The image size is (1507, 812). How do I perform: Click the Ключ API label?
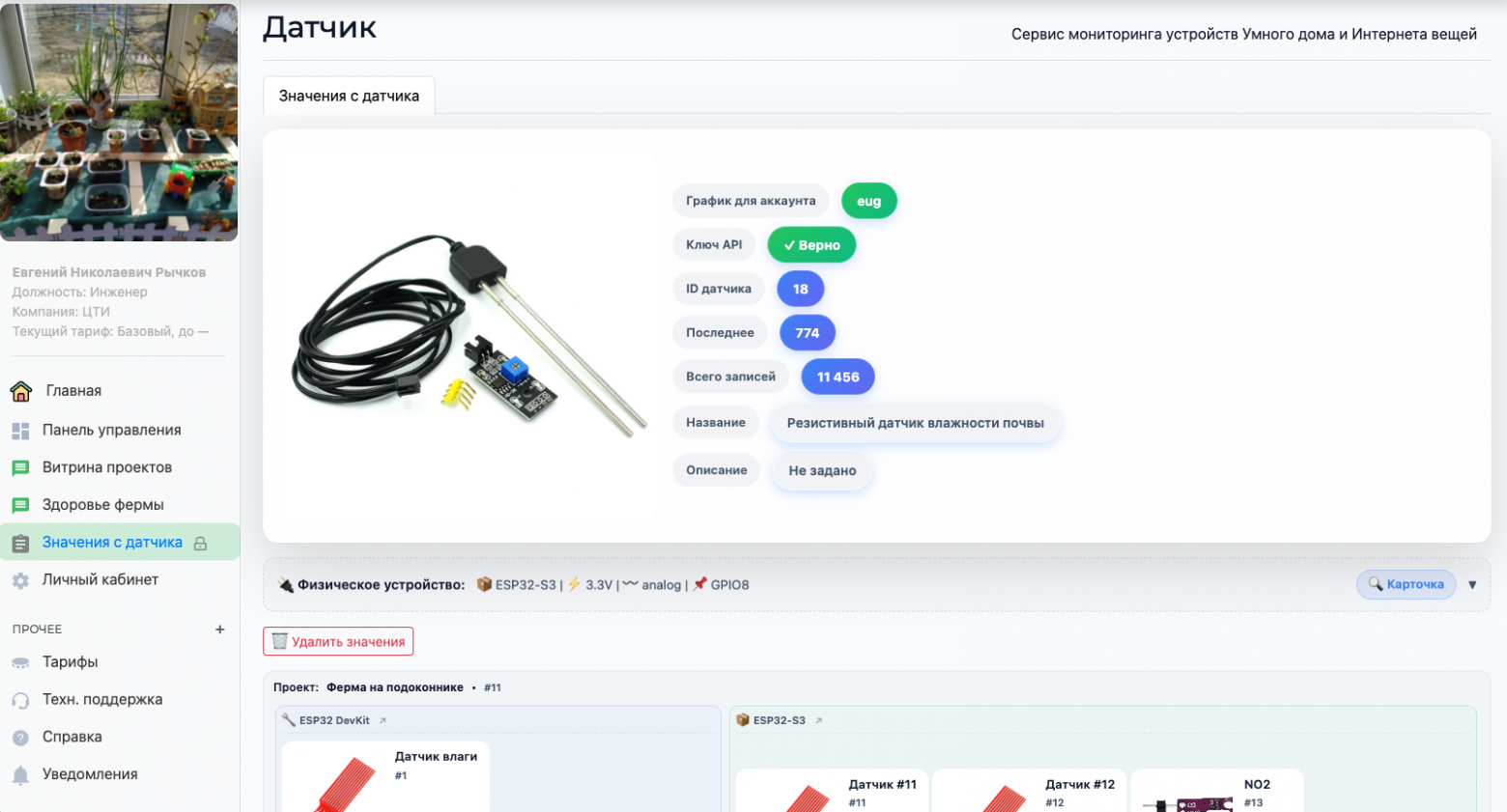(714, 244)
